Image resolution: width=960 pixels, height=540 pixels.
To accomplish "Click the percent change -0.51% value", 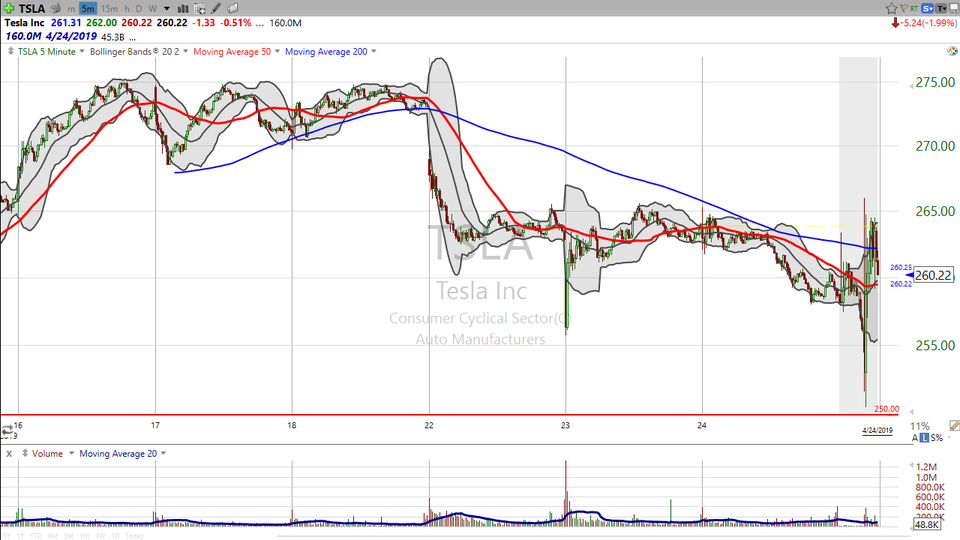I will 236,23.
